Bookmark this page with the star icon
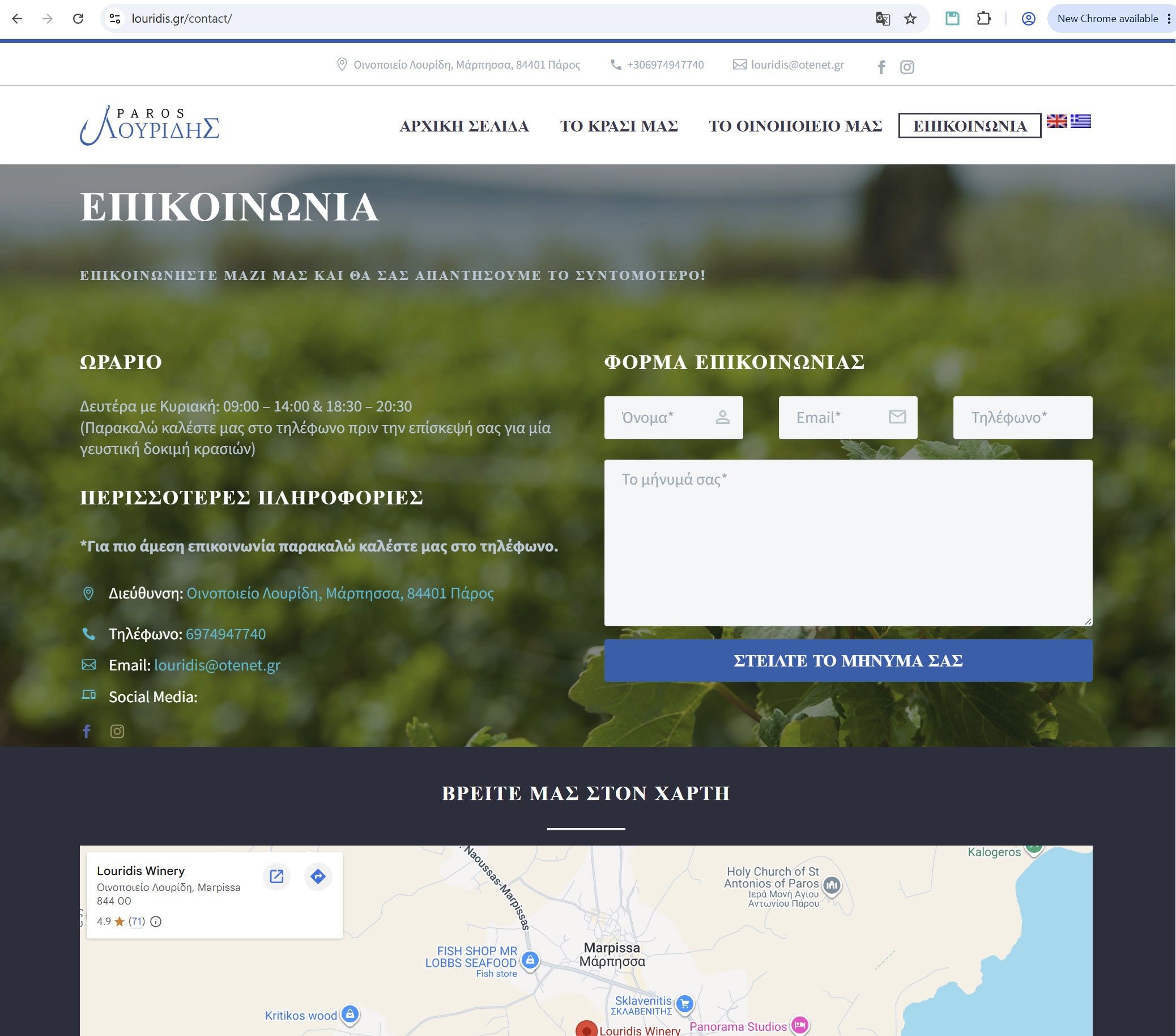This screenshot has width=1176, height=1036. click(910, 18)
